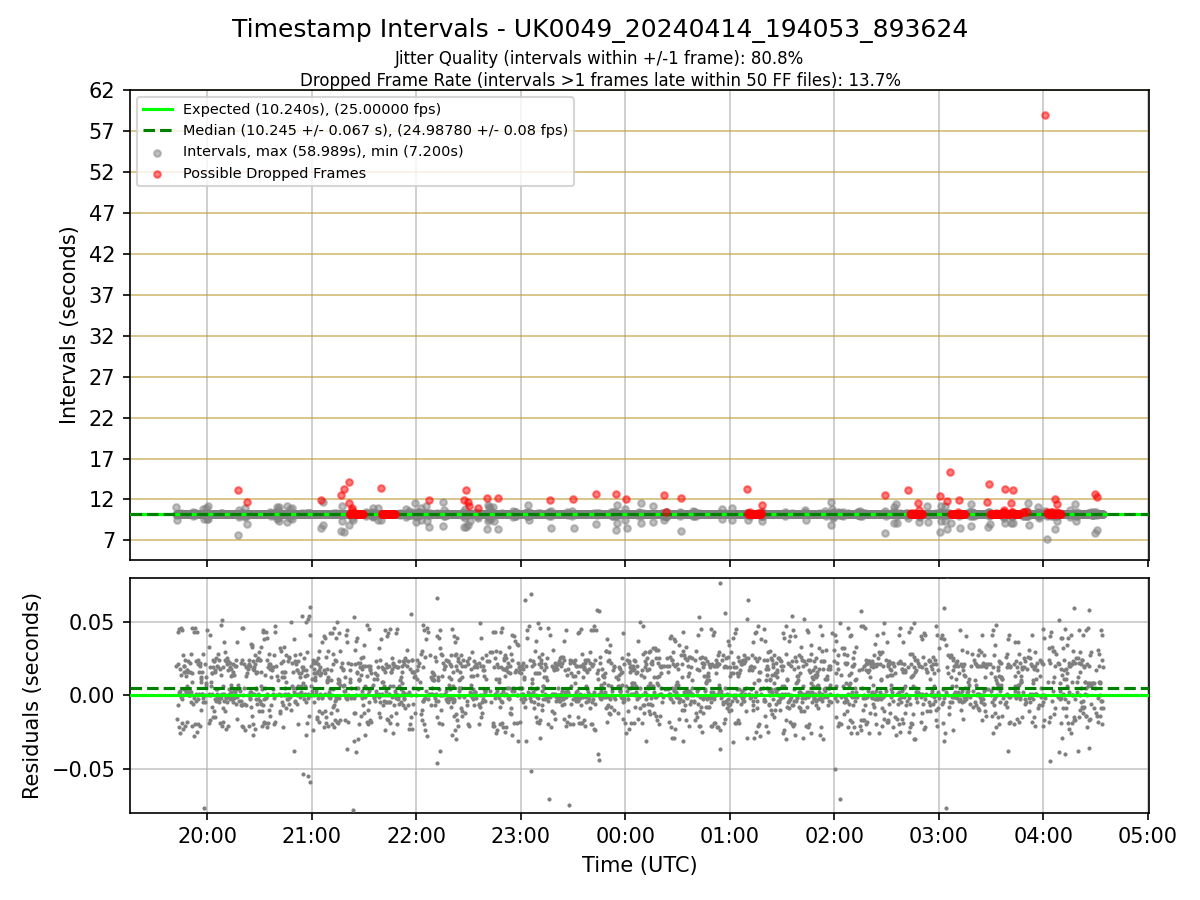Click the 57 y-axis tick label
The image size is (1200, 900).
[103, 131]
